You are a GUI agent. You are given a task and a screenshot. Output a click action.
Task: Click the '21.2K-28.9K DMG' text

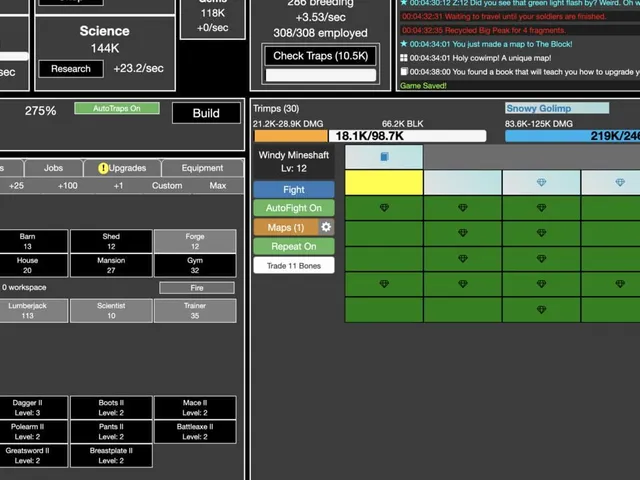[288, 124]
